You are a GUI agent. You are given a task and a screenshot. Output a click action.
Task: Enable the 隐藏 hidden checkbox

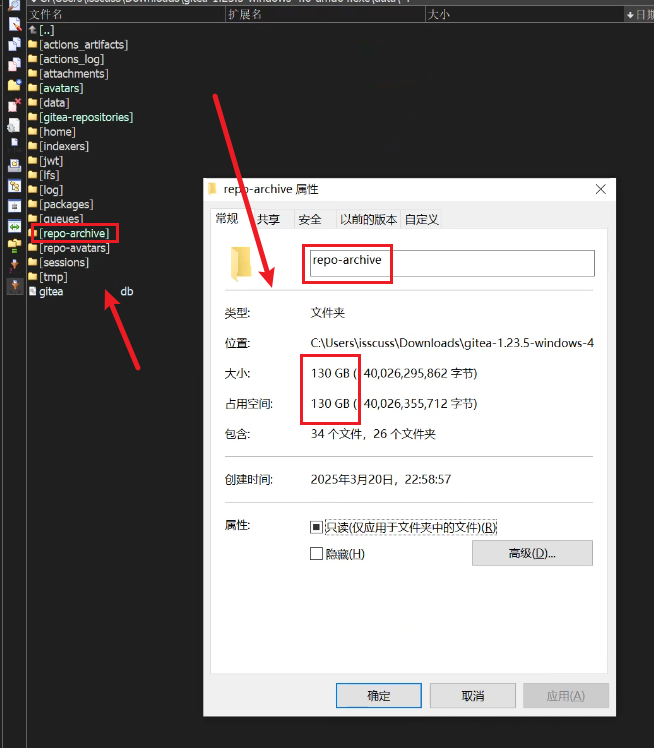[316, 553]
